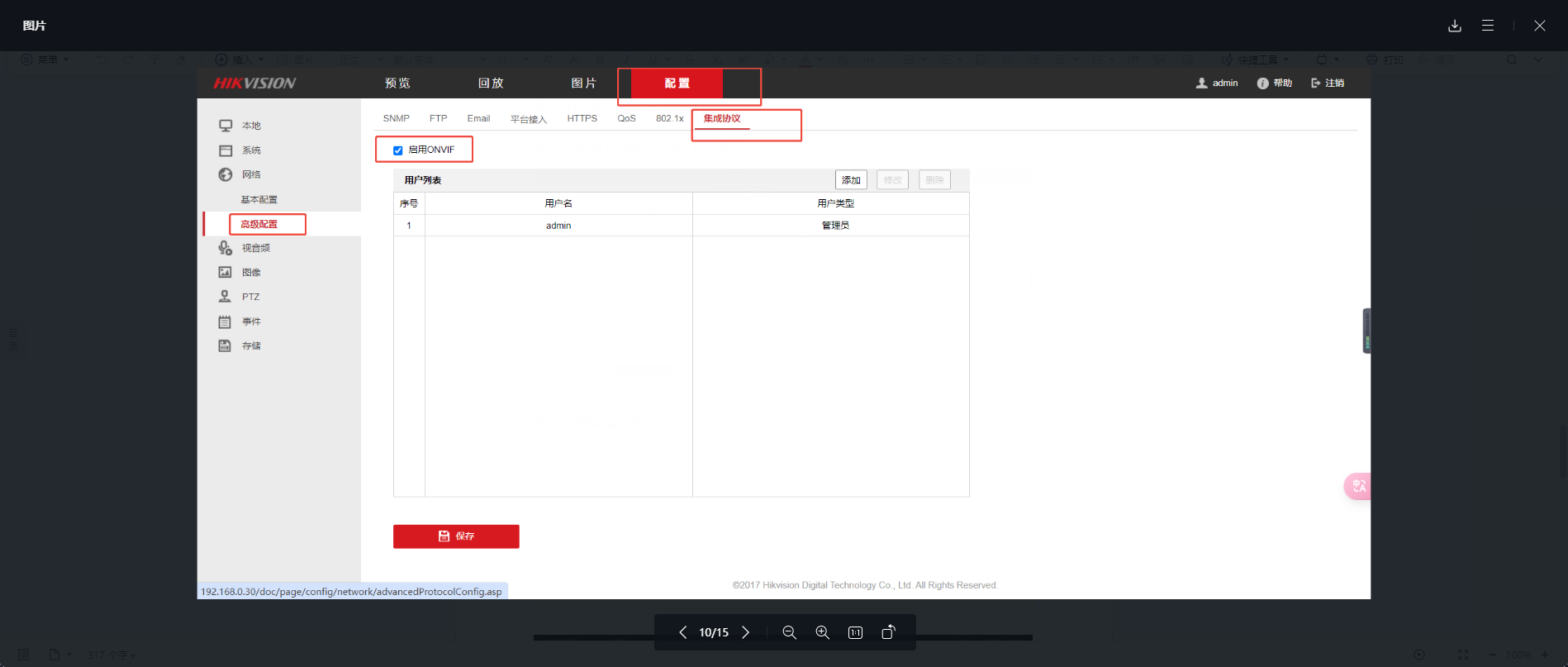This screenshot has height=667, width=1568.
Task: Show image at 1:1 actual size
Action: point(855,632)
